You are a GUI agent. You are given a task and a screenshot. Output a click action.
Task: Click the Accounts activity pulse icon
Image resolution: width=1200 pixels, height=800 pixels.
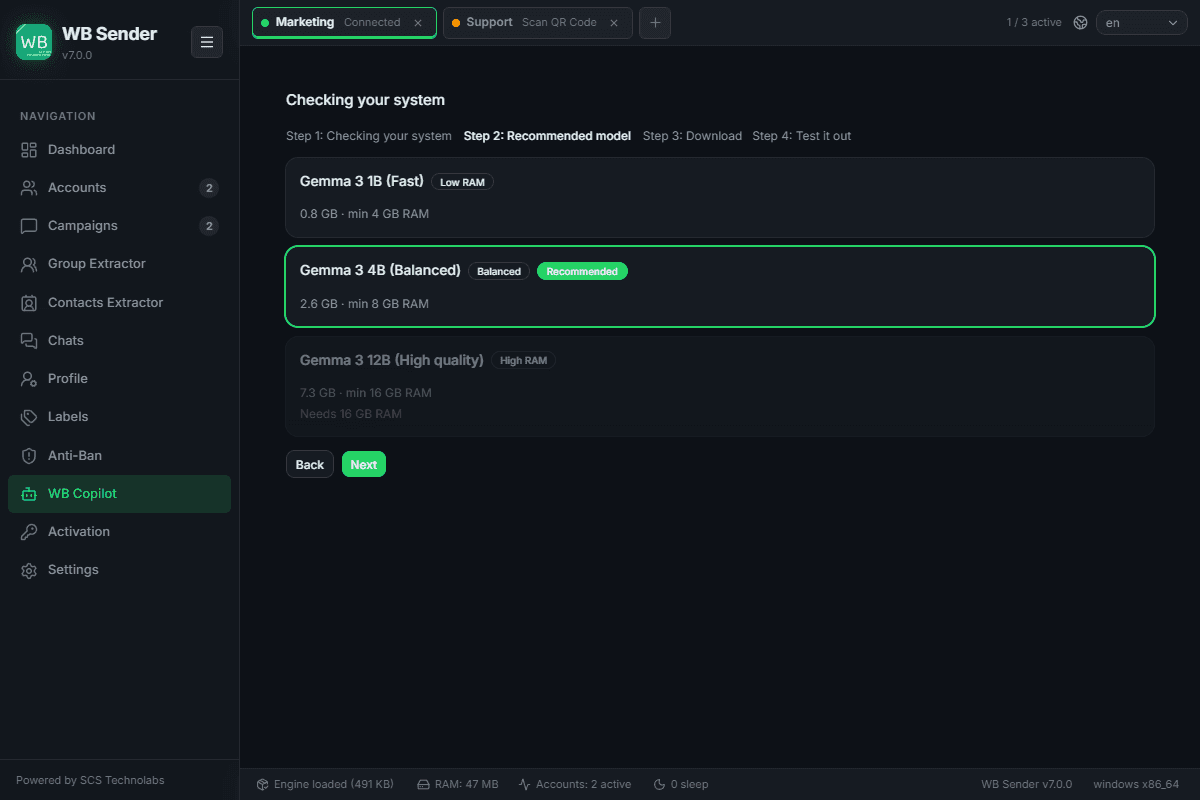pyautogui.click(x=524, y=784)
